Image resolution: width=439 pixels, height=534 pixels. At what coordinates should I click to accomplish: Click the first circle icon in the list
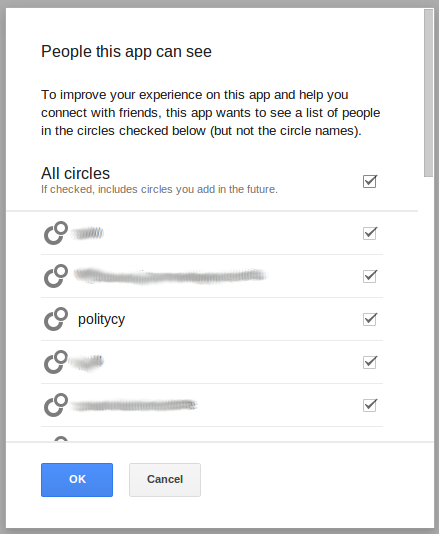(x=56, y=233)
